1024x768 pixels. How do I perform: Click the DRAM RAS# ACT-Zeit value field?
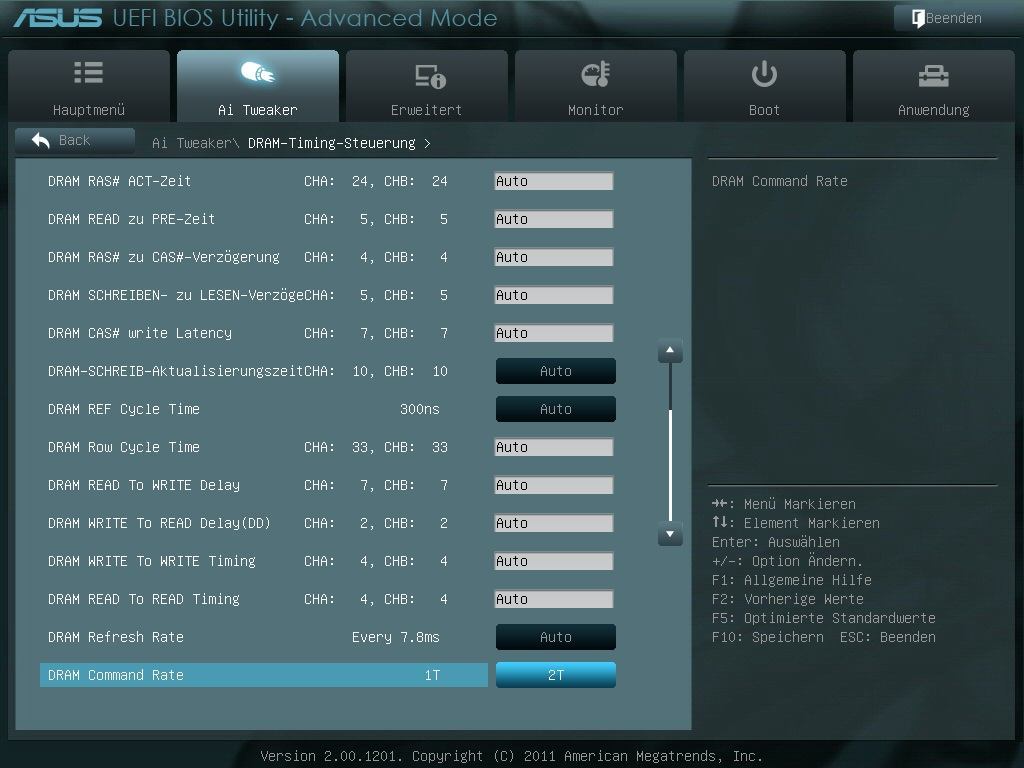click(554, 181)
